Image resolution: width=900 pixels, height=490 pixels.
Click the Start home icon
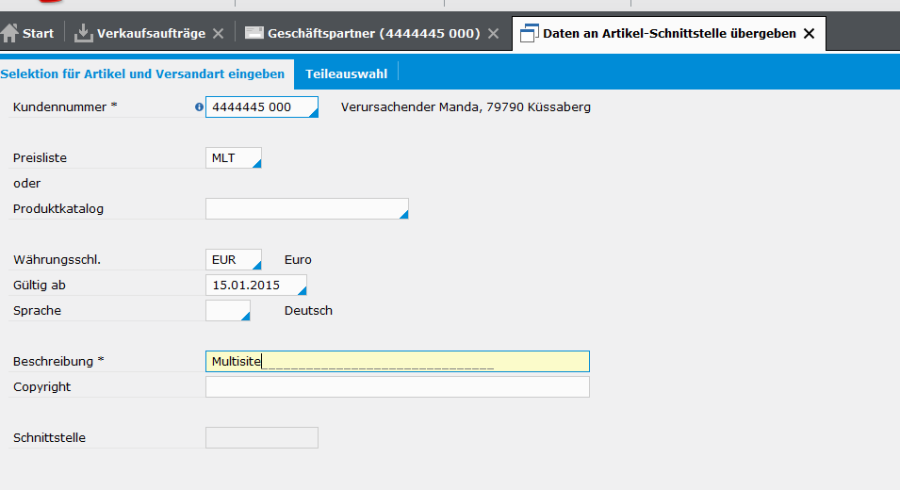[10, 33]
